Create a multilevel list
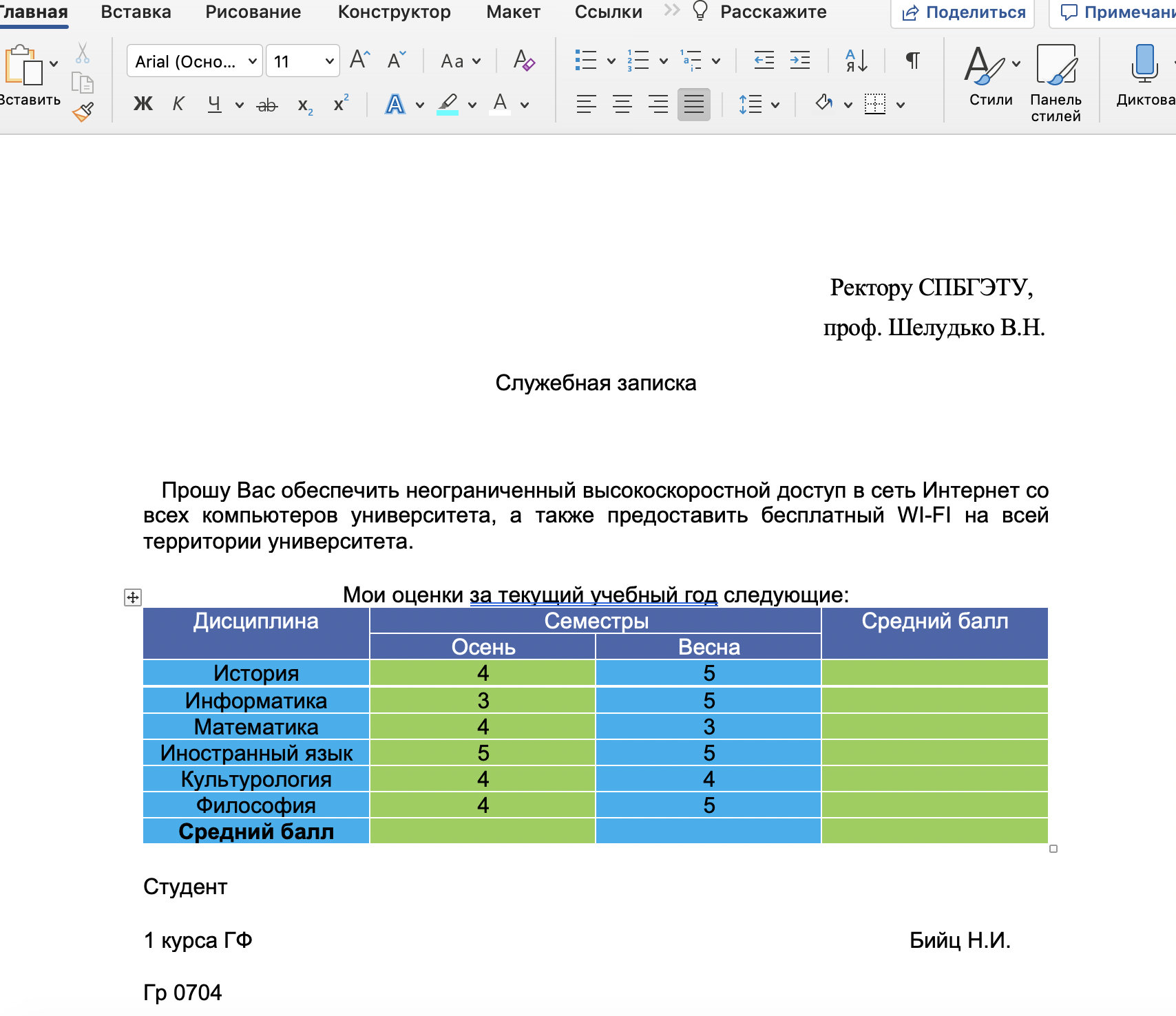This screenshot has height=1016, width=1176. (x=691, y=61)
